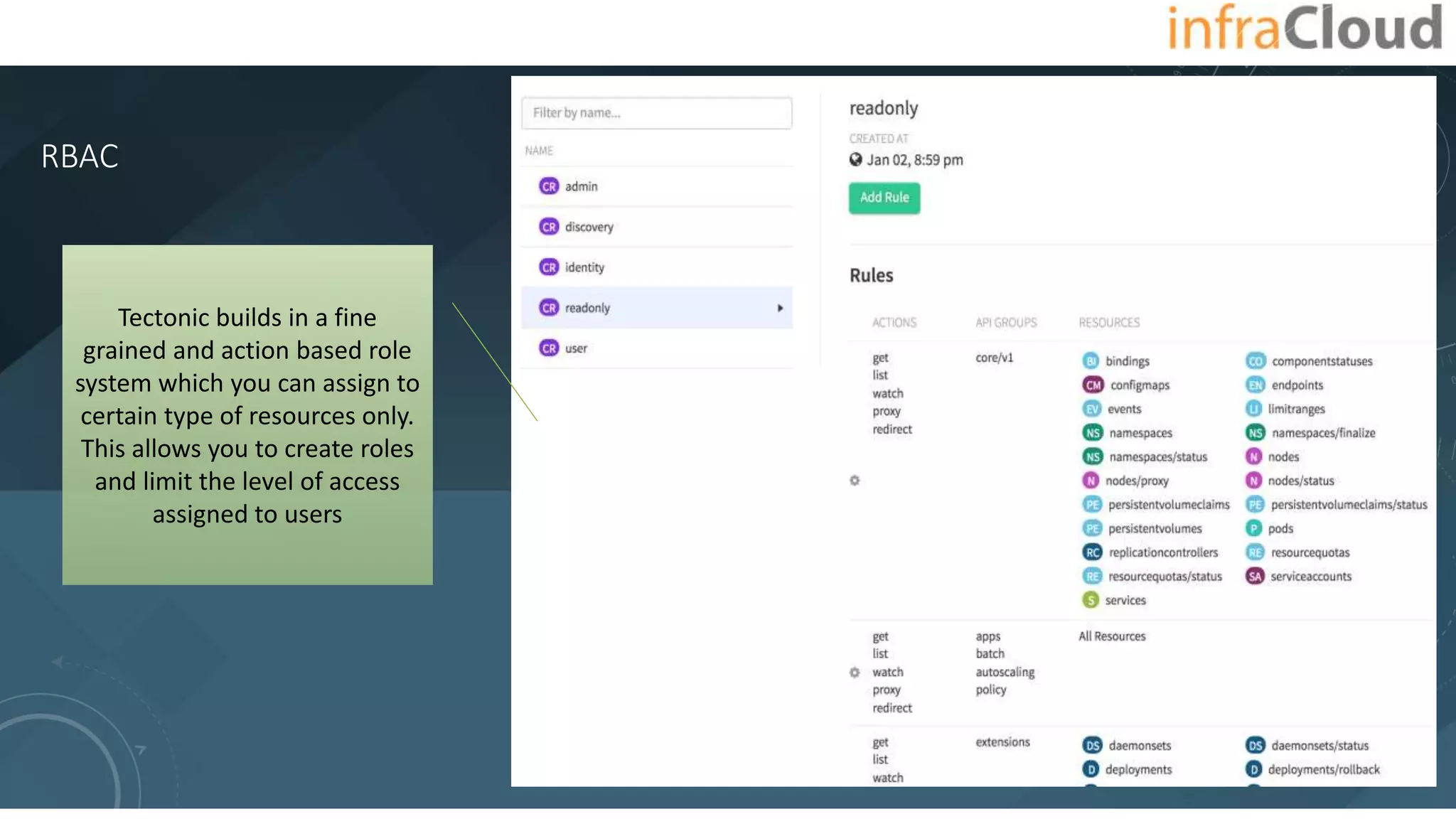Click the DS icon beside daemonsets
Viewport: 1456px width, 819px height.
pos(1093,746)
